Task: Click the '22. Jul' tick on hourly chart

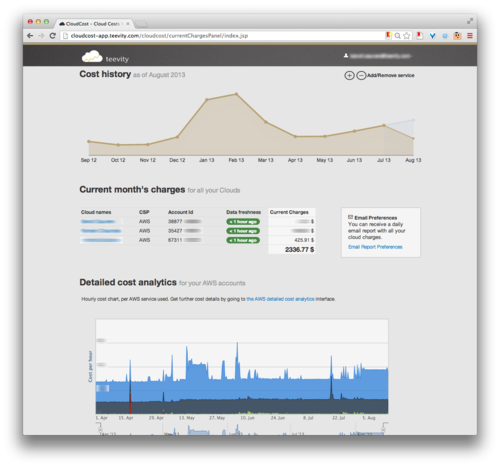Action: (338, 418)
